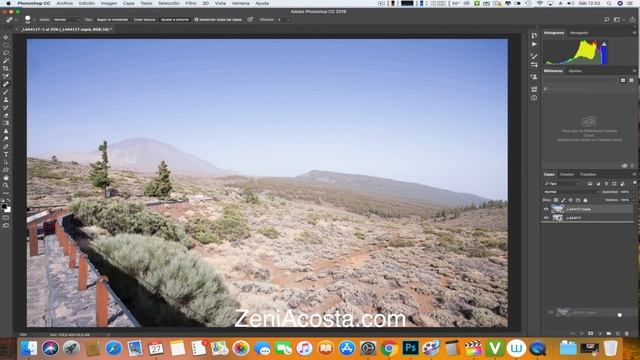Toggle lock transparent pixels in Layers panel
This screenshot has height=360, width=640.
click(x=556, y=200)
